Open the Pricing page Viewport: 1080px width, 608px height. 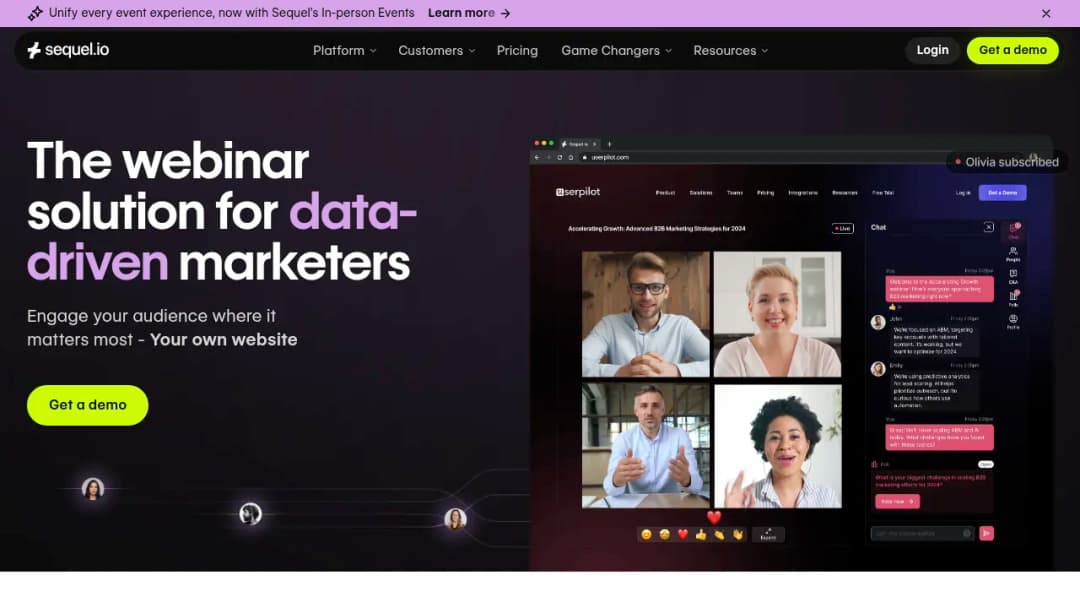click(x=517, y=50)
